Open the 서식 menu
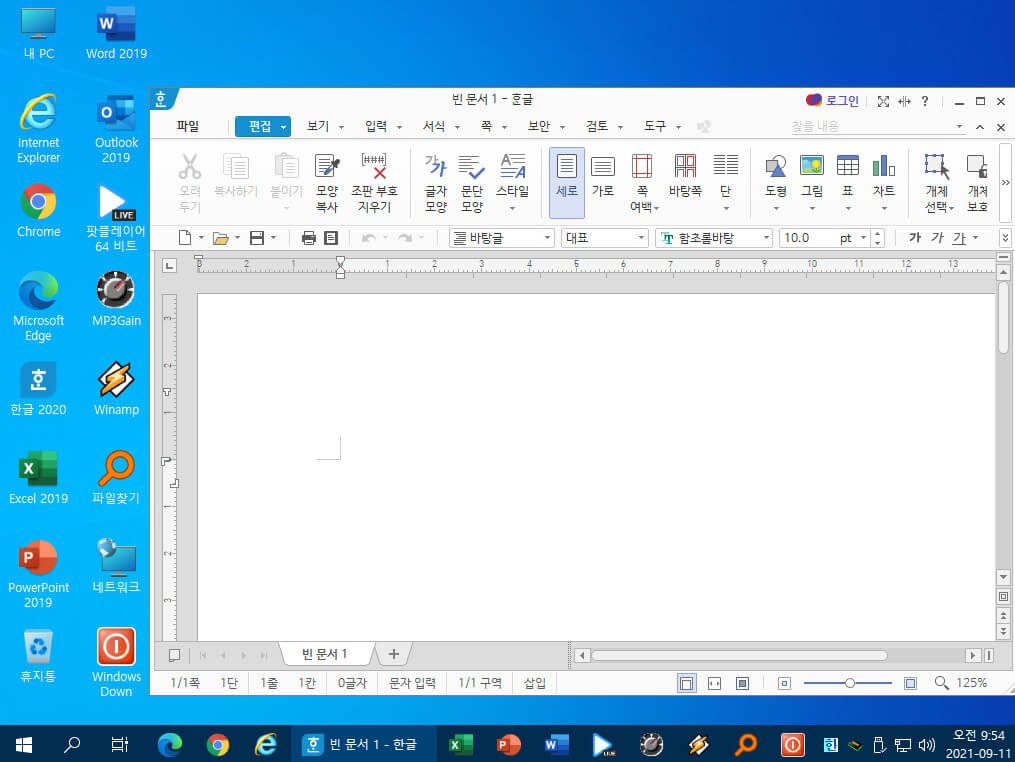The width and height of the screenshot is (1015, 762). [440, 126]
